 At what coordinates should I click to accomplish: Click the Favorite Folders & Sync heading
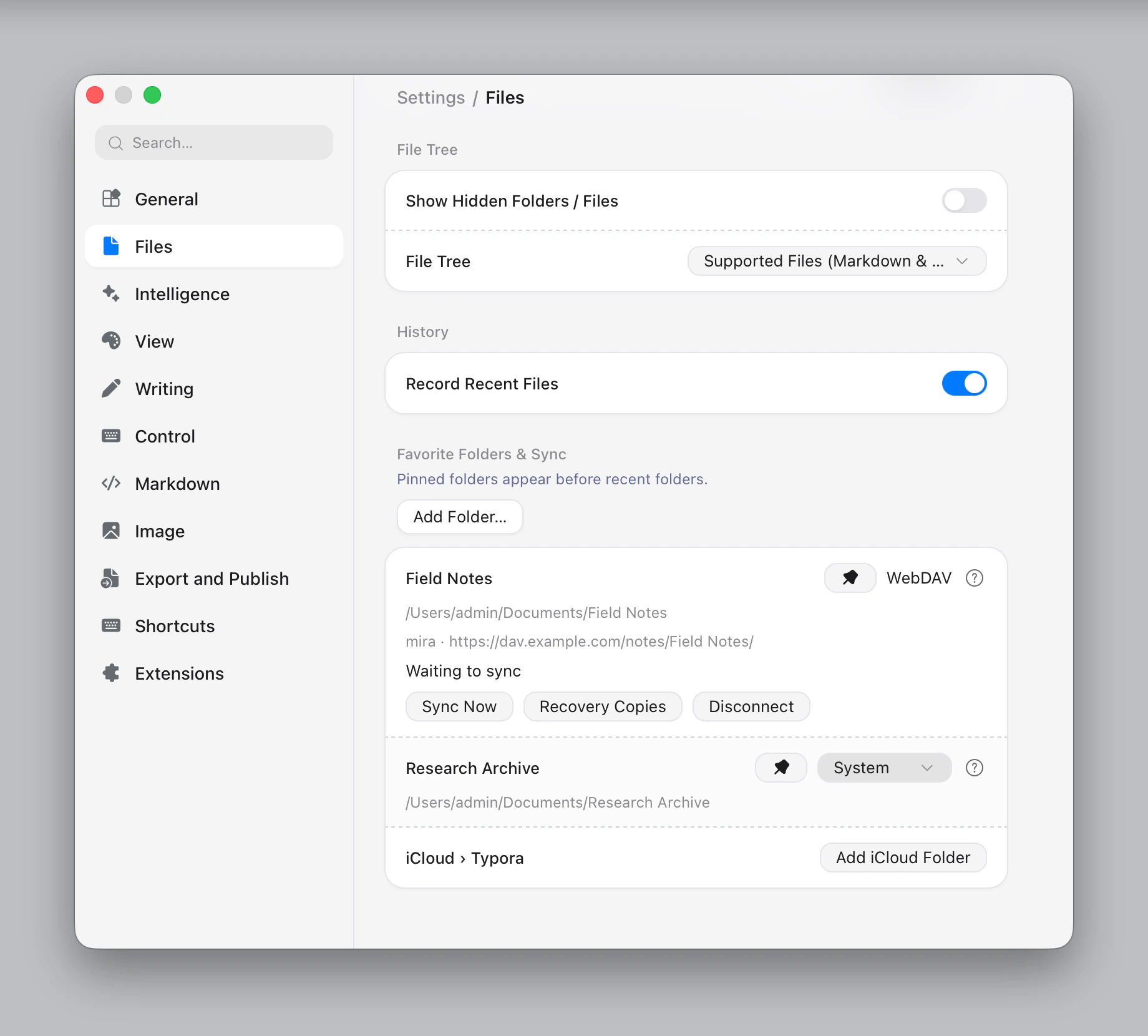[482, 454]
